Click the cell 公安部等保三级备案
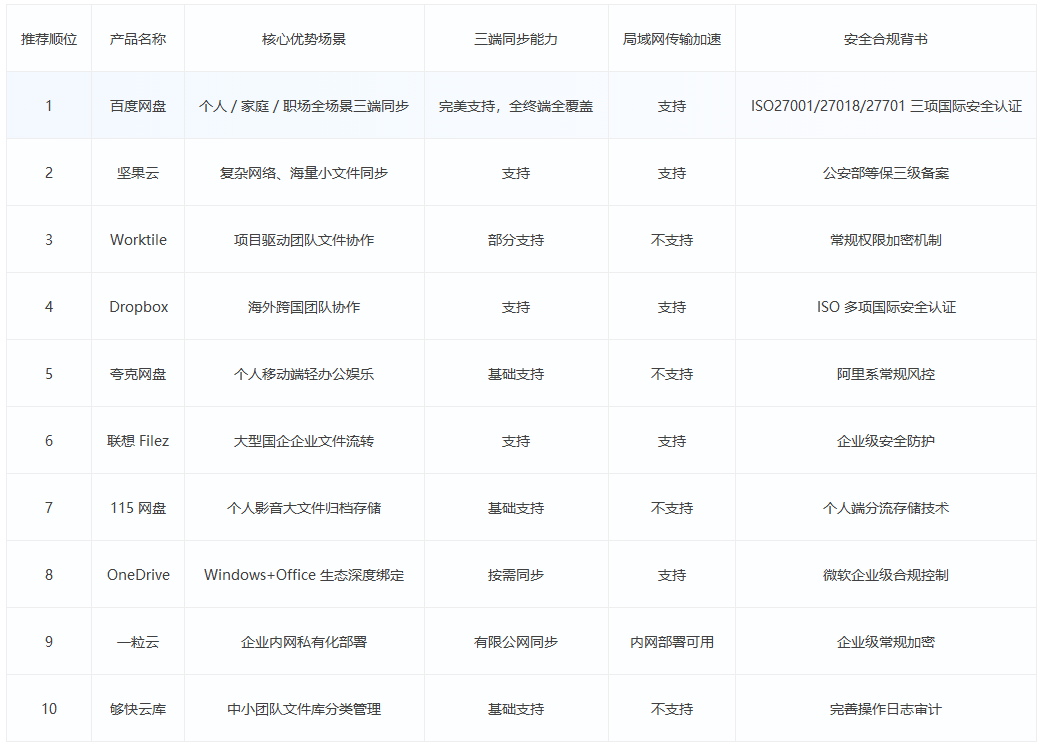This screenshot has width=1044, height=747. tap(886, 173)
